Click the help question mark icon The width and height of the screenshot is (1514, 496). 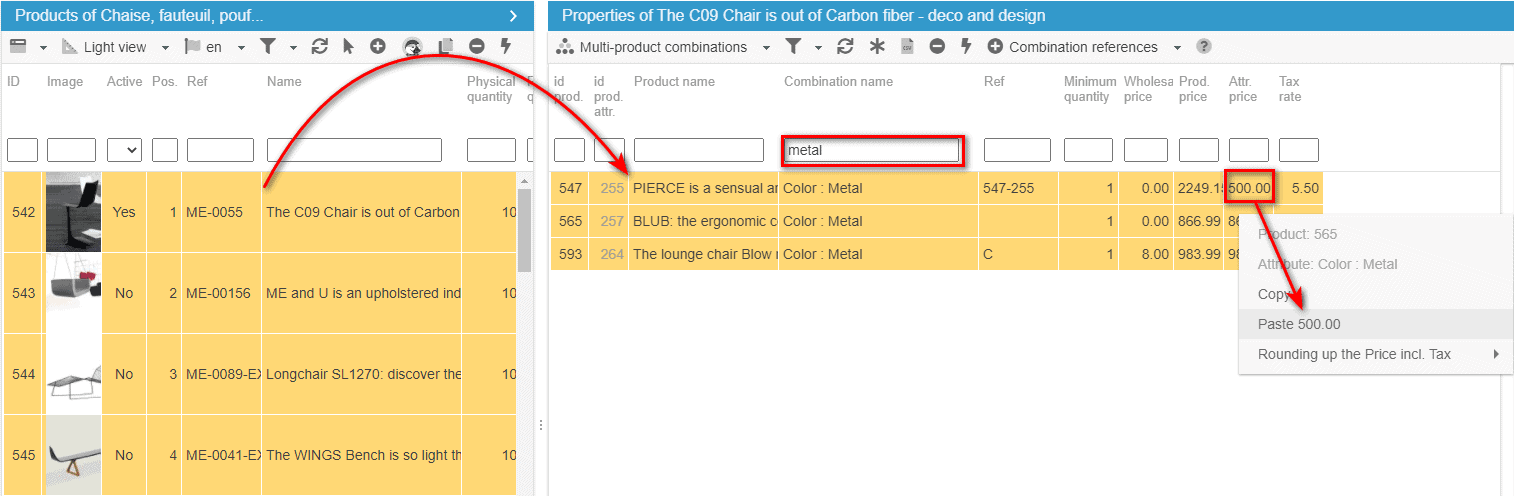(1204, 47)
